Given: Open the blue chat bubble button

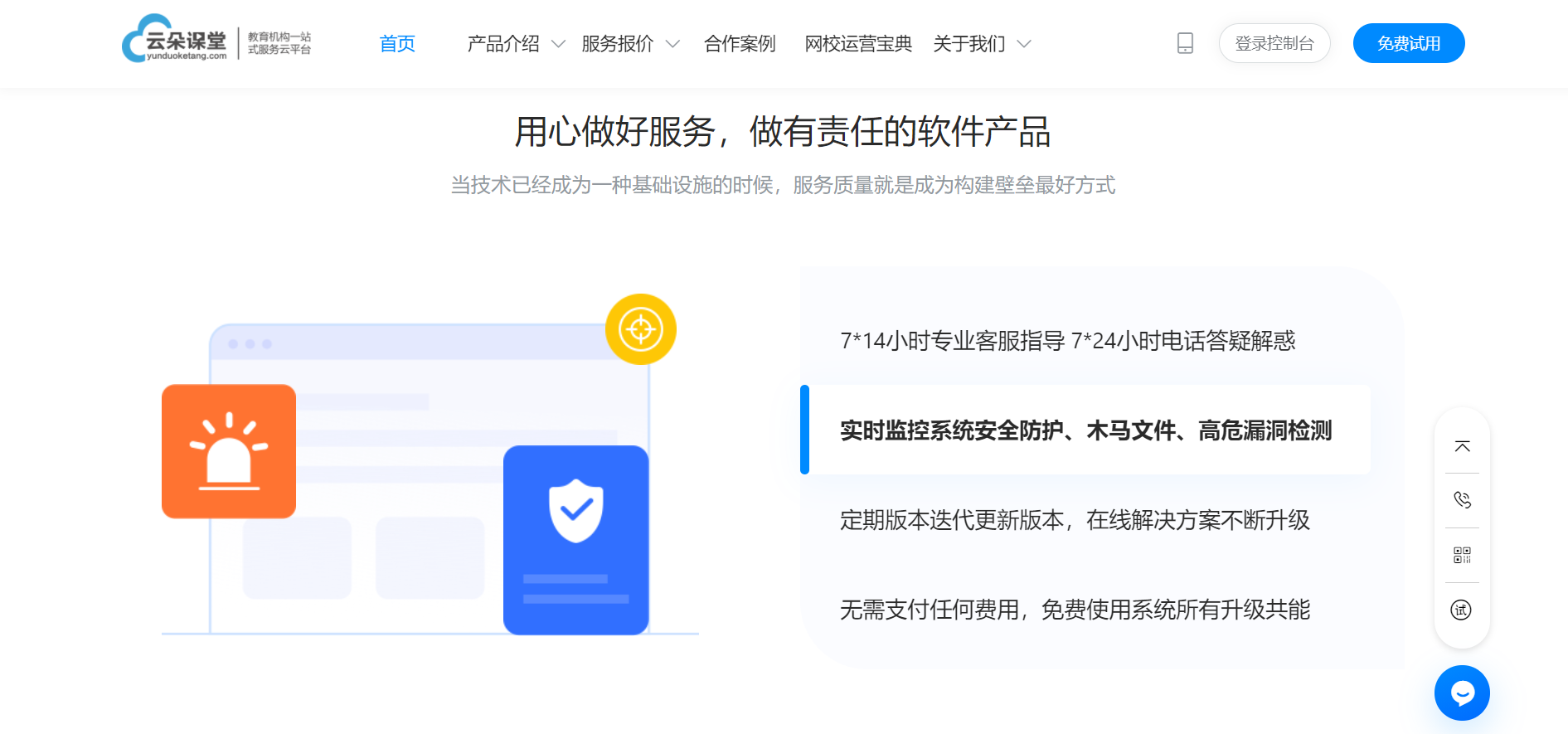Looking at the screenshot, I should click(1462, 693).
